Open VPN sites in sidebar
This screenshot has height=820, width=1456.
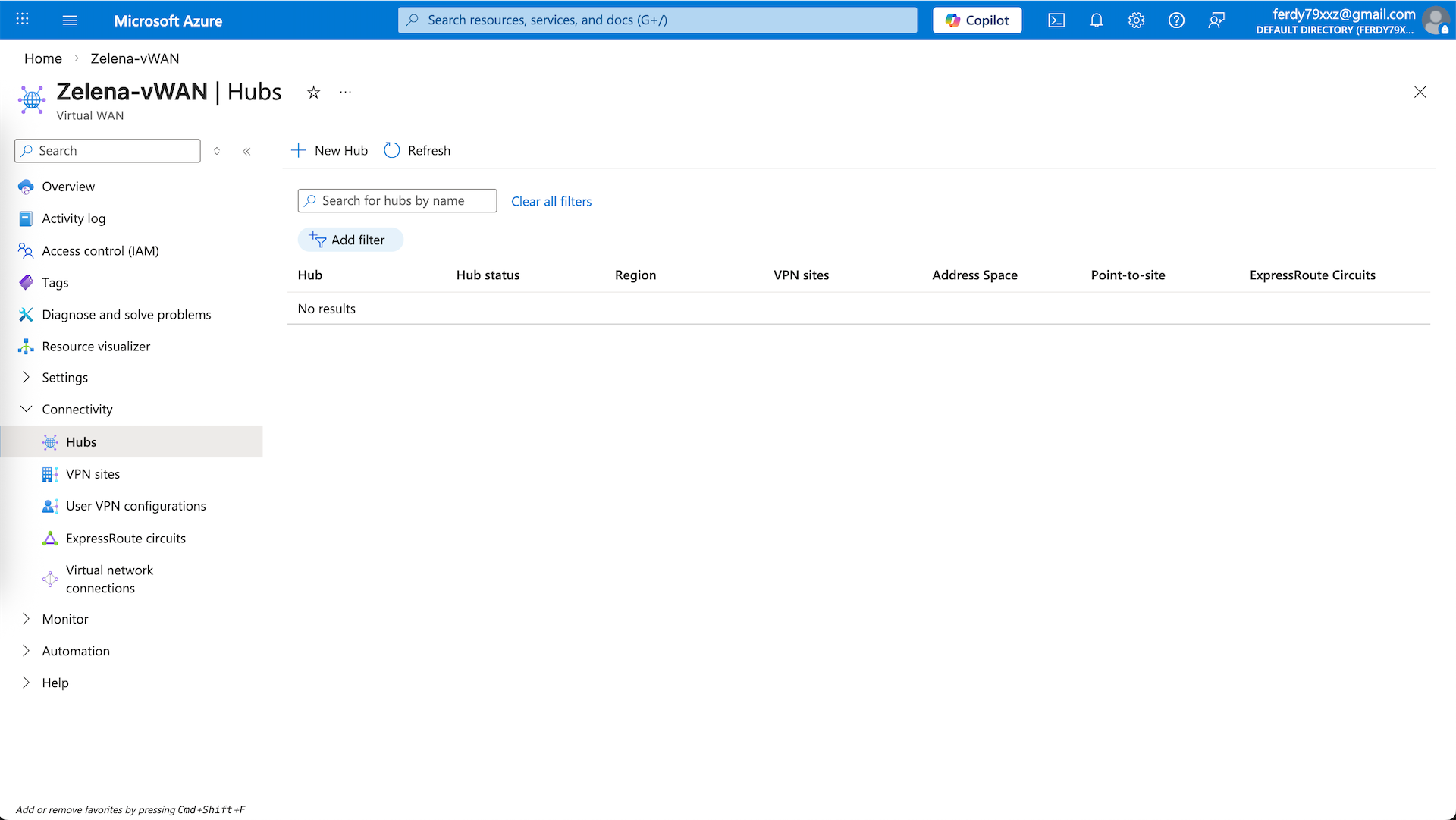[x=93, y=474]
